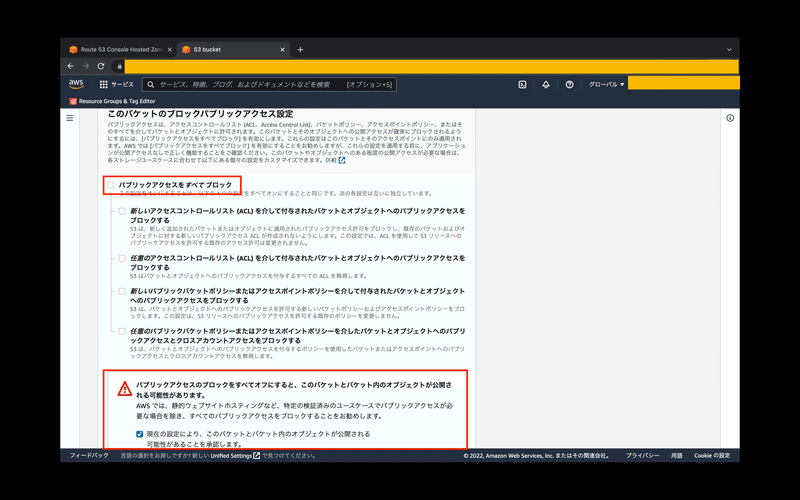Viewport: 800px width, 500px height.
Task: Click the lock icon in address bar
Action: [x=119, y=66]
